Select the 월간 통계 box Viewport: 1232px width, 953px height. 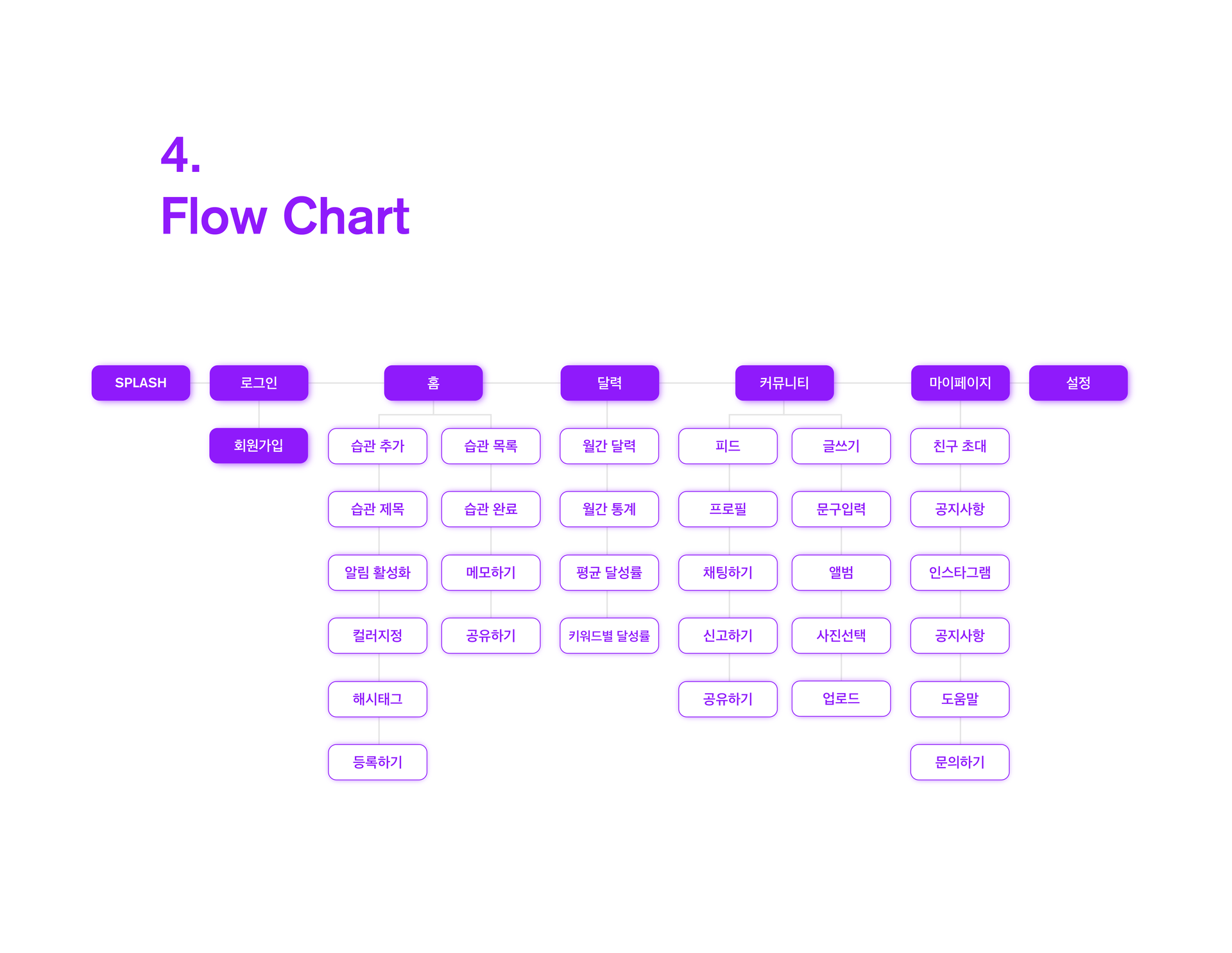click(610, 509)
